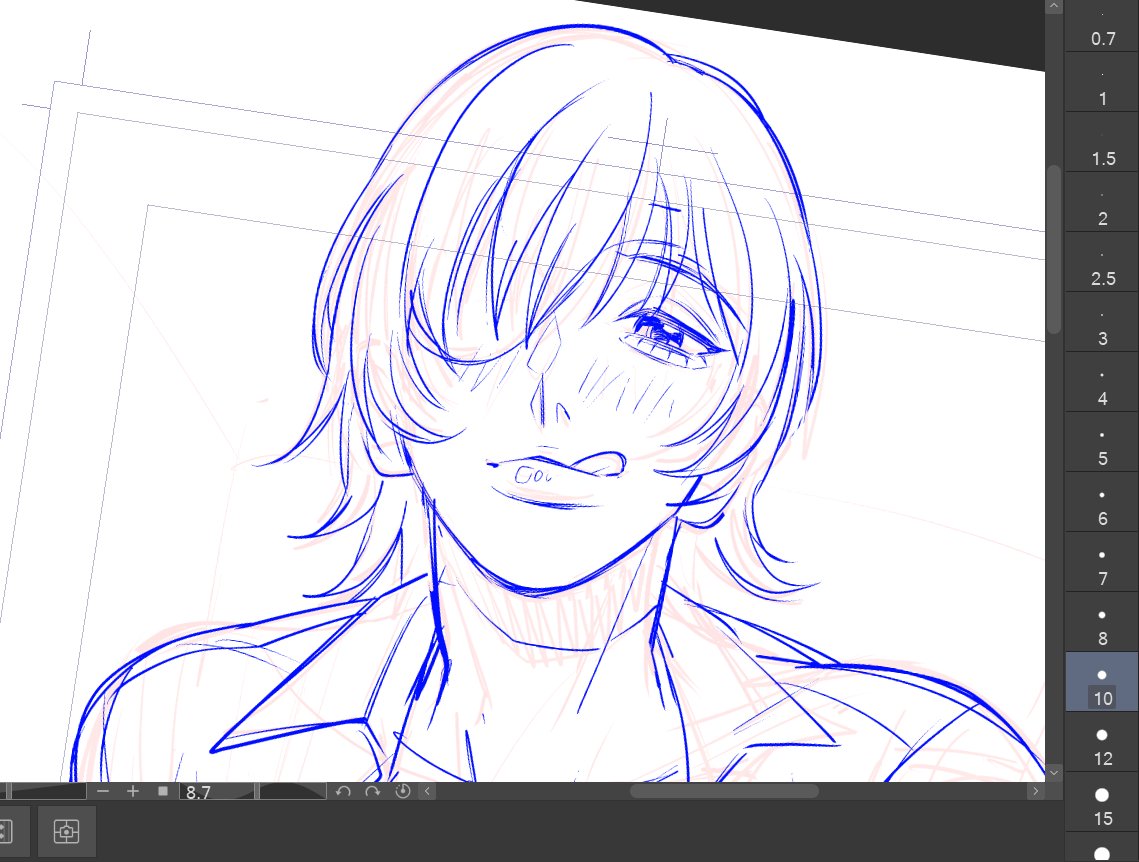Screen dimensions: 1139x862
Task: Select the highlighted brush size 10
Action: pyautogui.click(x=1102, y=682)
